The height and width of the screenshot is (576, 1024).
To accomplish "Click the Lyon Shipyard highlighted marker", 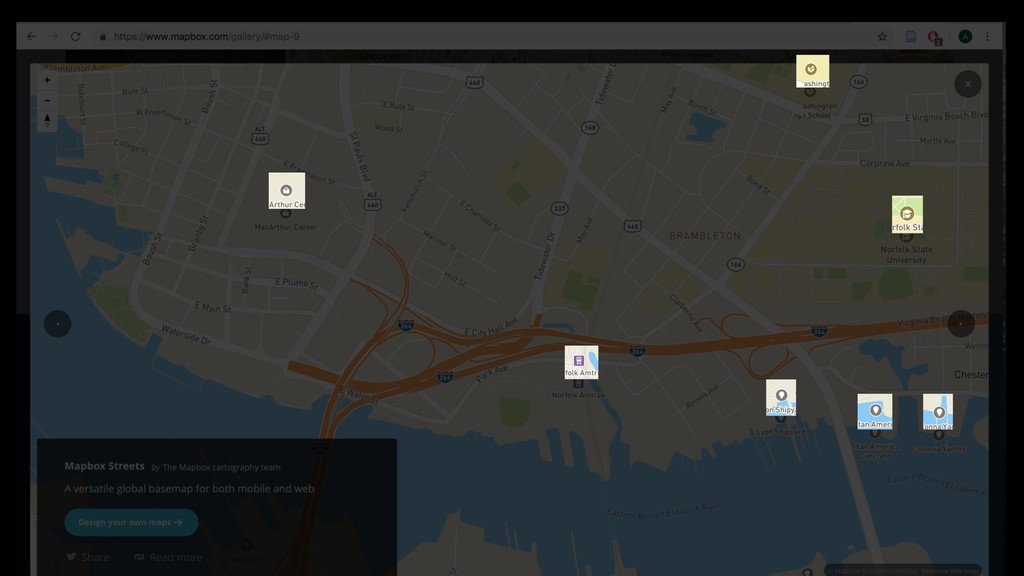I will click(x=781, y=397).
